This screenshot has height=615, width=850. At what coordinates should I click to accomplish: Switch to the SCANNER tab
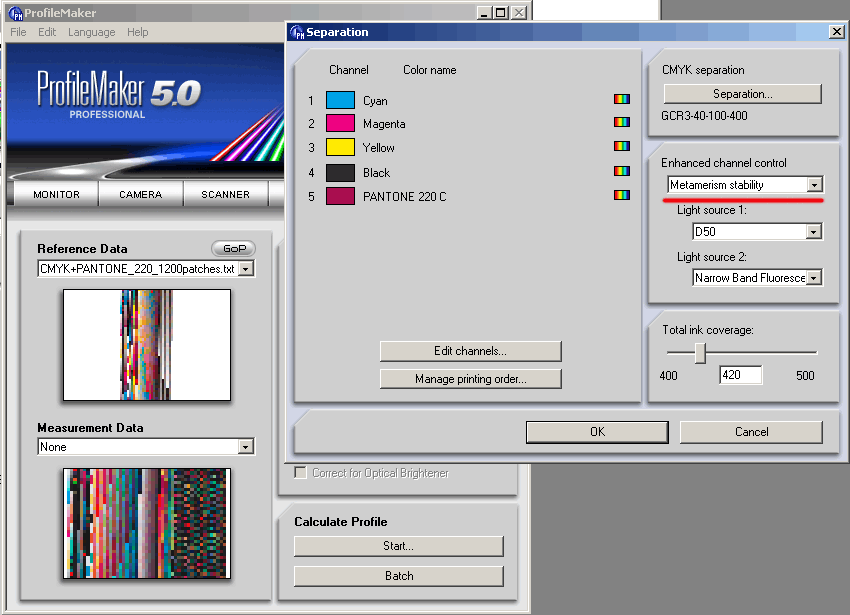coord(226,194)
